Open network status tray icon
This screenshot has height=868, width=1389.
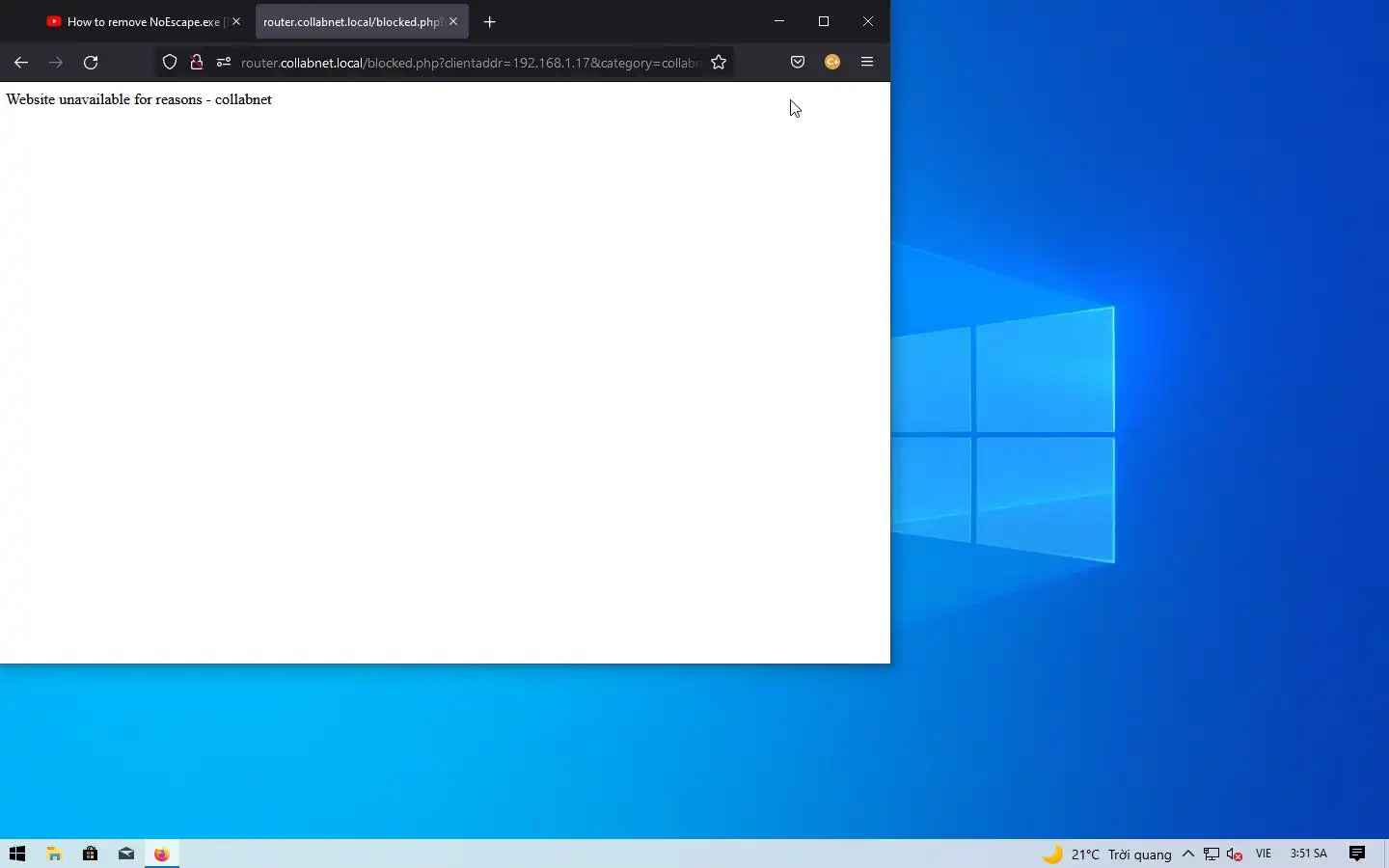click(1212, 854)
